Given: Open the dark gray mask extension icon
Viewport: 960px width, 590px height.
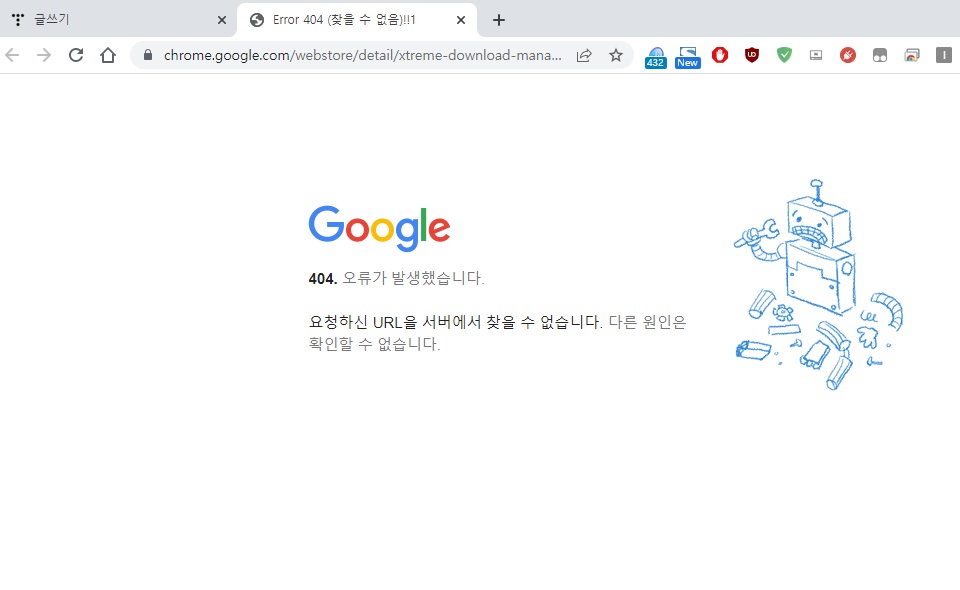Looking at the screenshot, I should (x=880, y=56).
